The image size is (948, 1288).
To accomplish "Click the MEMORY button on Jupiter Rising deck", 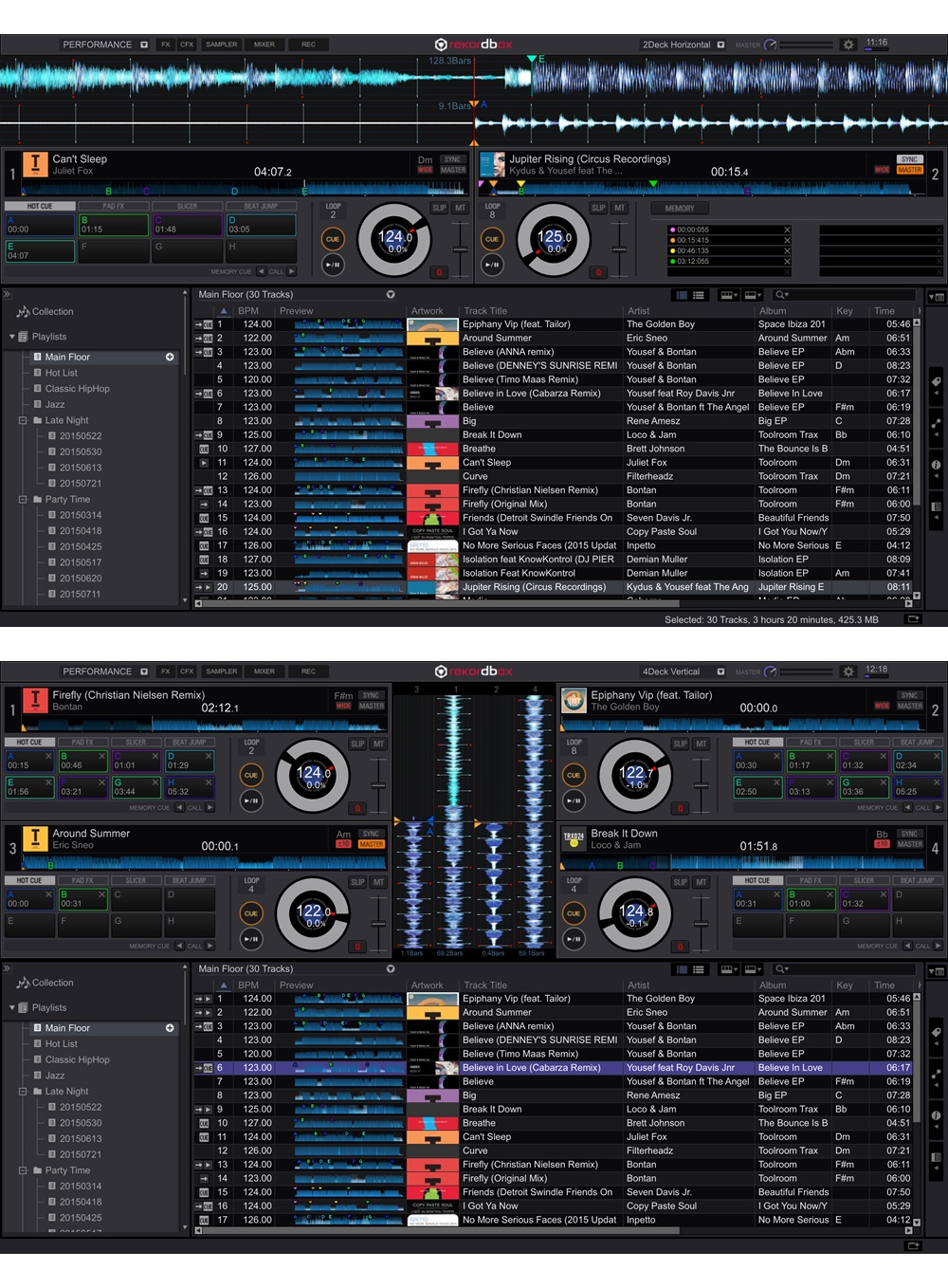I will [x=679, y=208].
